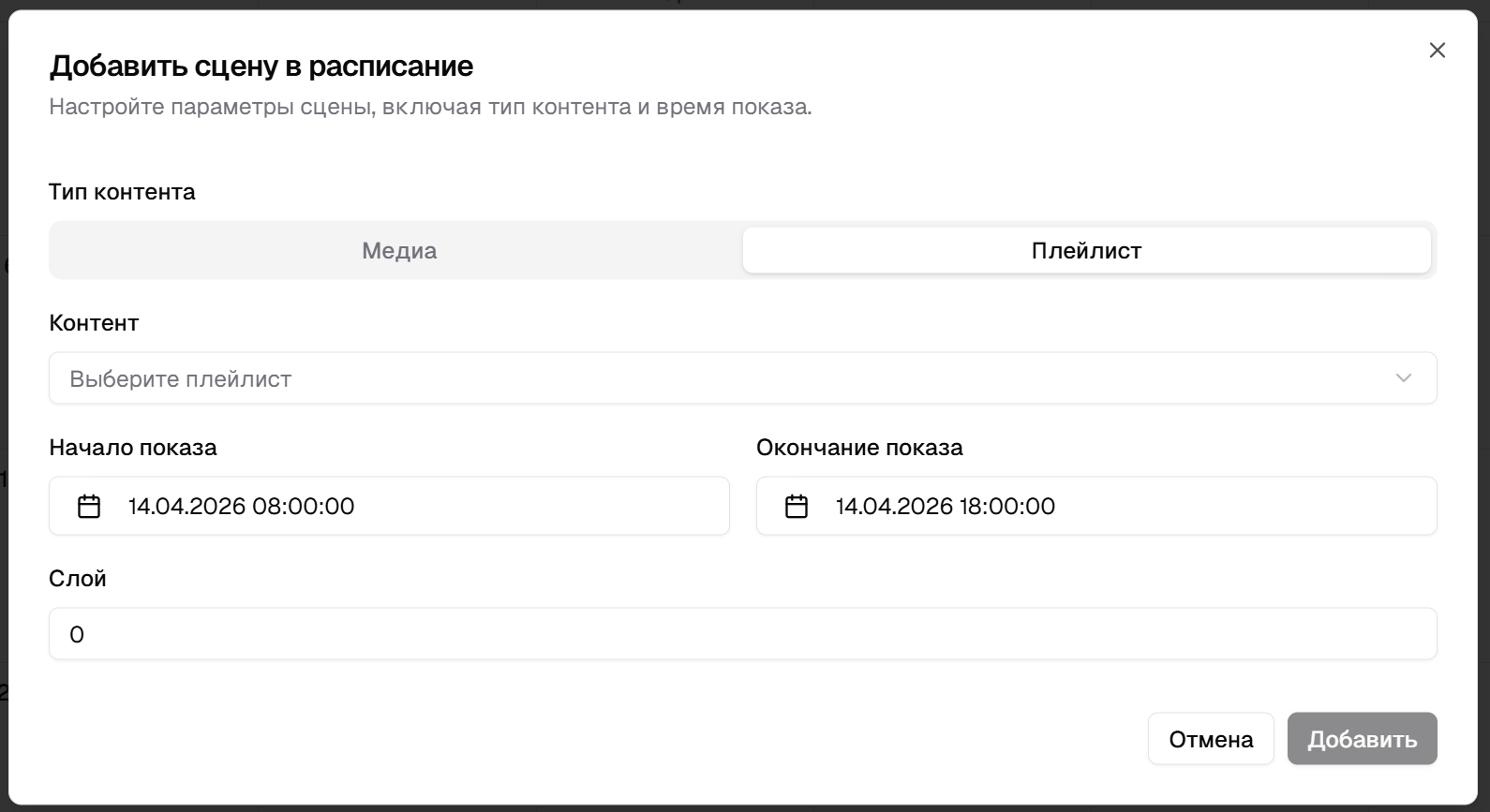1490x812 pixels.
Task: Click the Контент field label
Action: tap(94, 323)
